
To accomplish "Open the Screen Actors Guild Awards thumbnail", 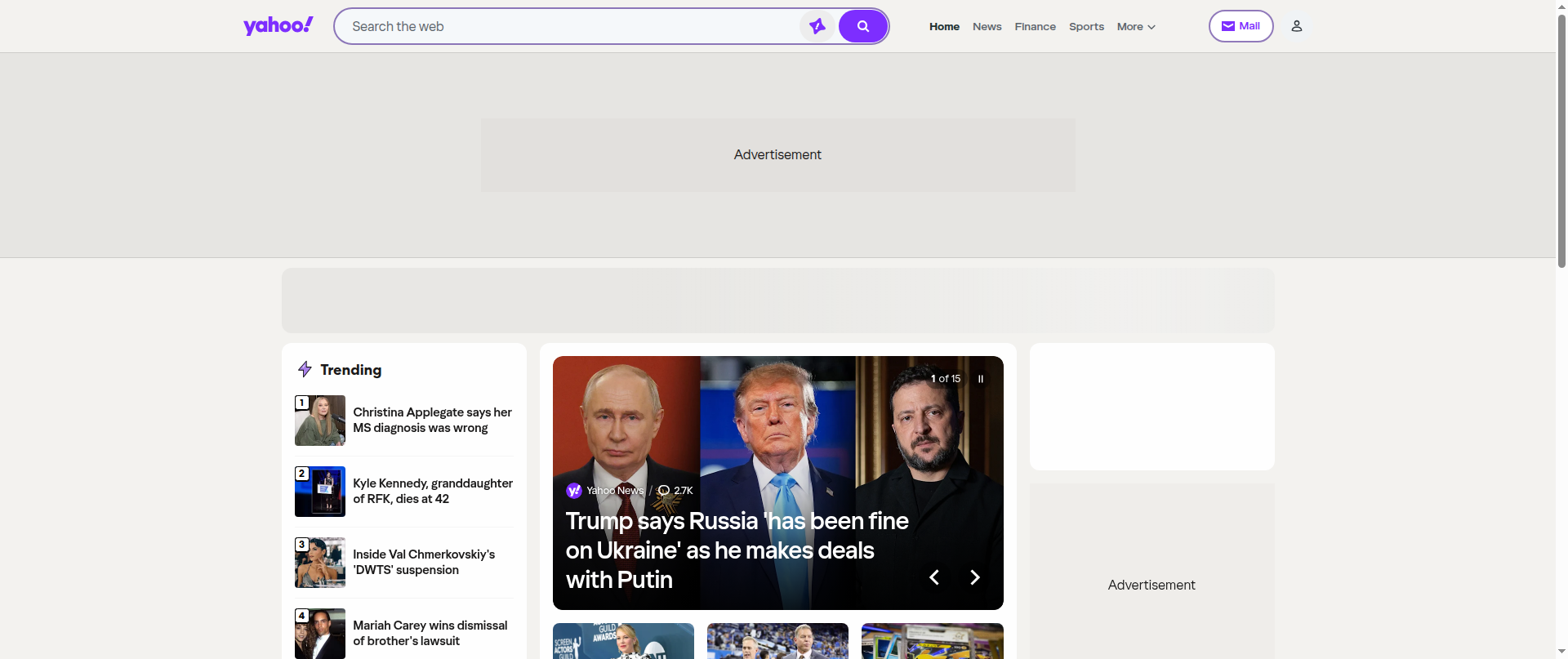I will point(623,641).
